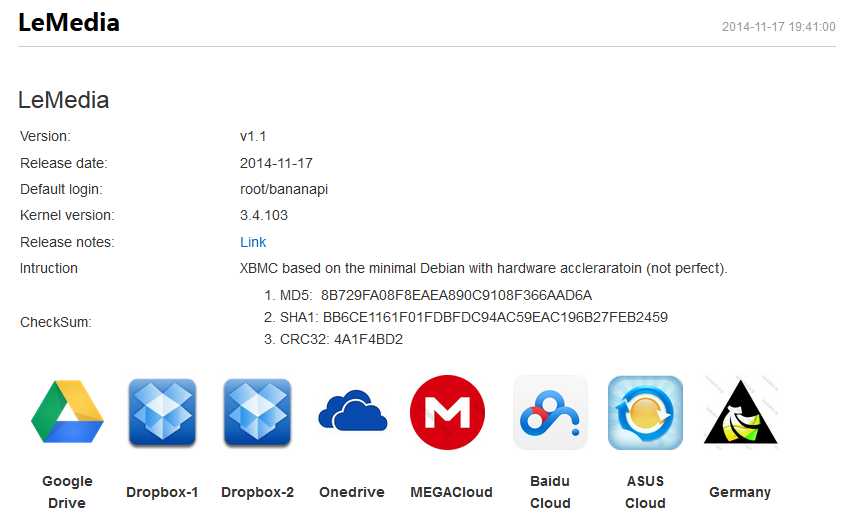Click the release date value 2014-11-17

[276, 163]
